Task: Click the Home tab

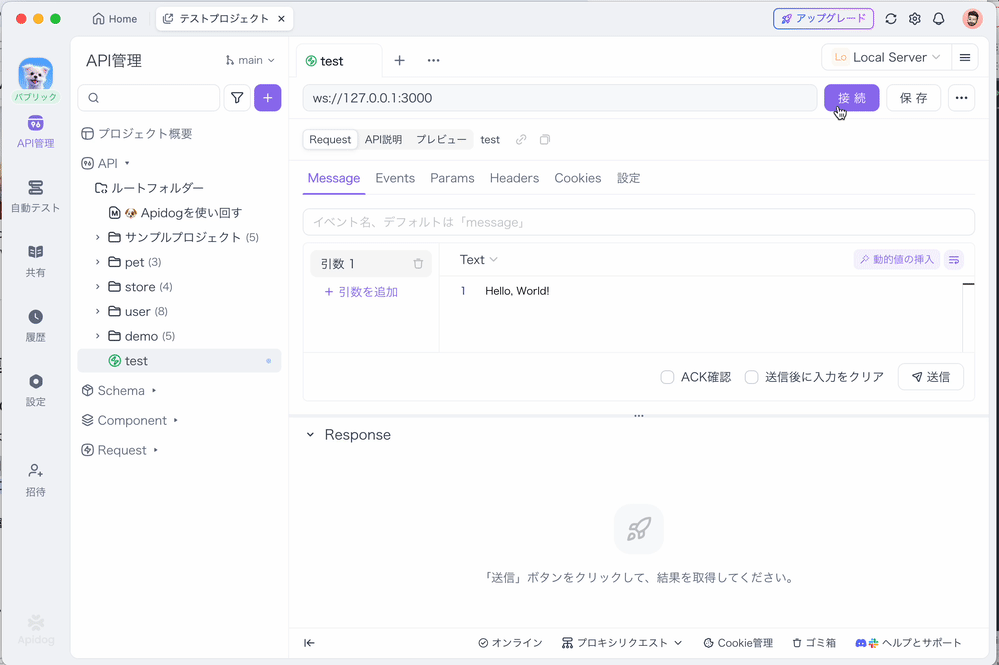Action: [x=115, y=18]
